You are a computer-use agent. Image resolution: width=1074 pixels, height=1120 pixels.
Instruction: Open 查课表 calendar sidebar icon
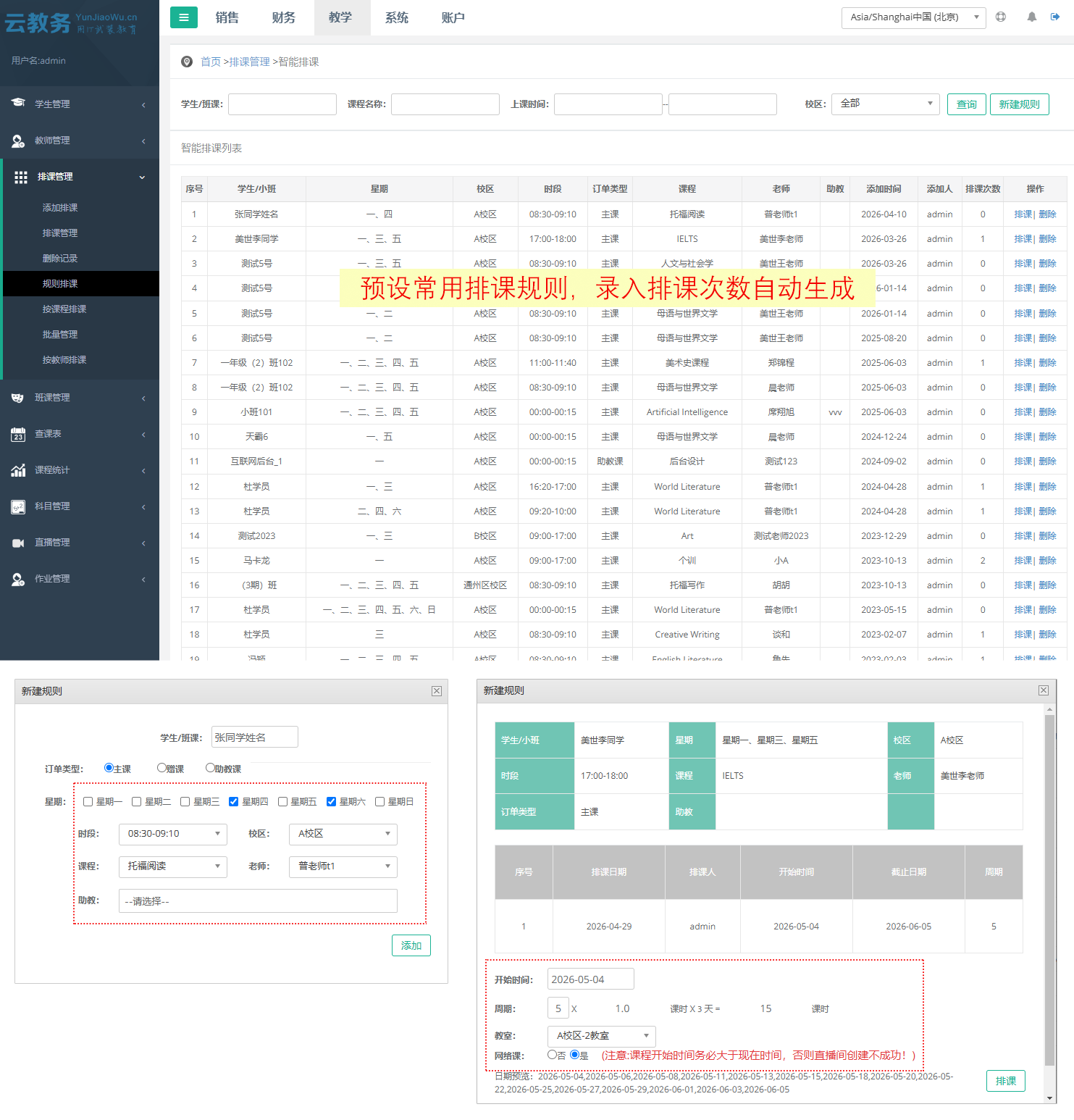(18, 434)
